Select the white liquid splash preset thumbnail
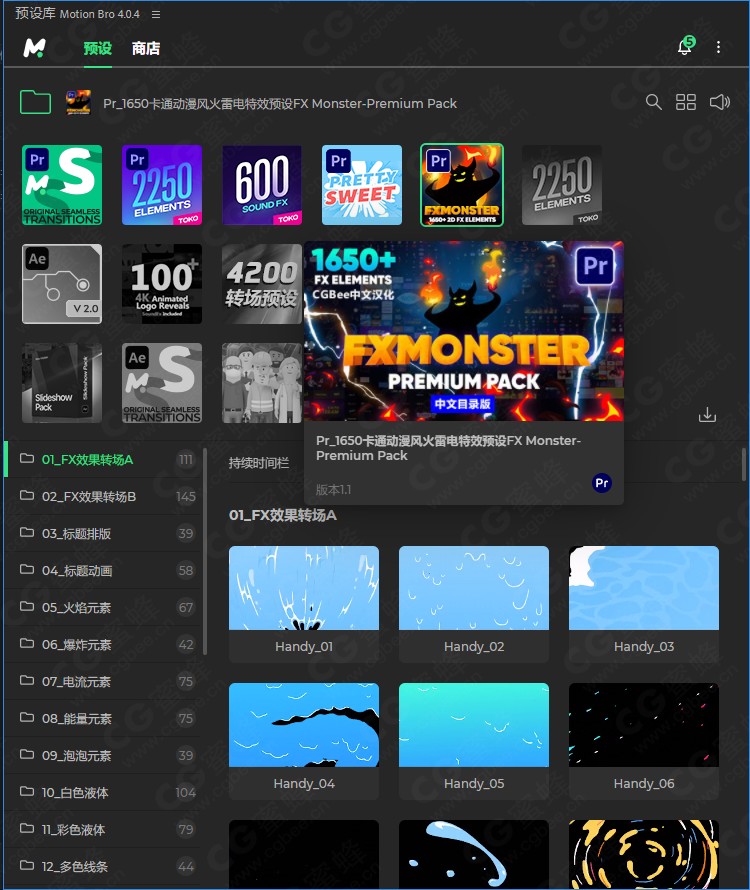 (474, 854)
